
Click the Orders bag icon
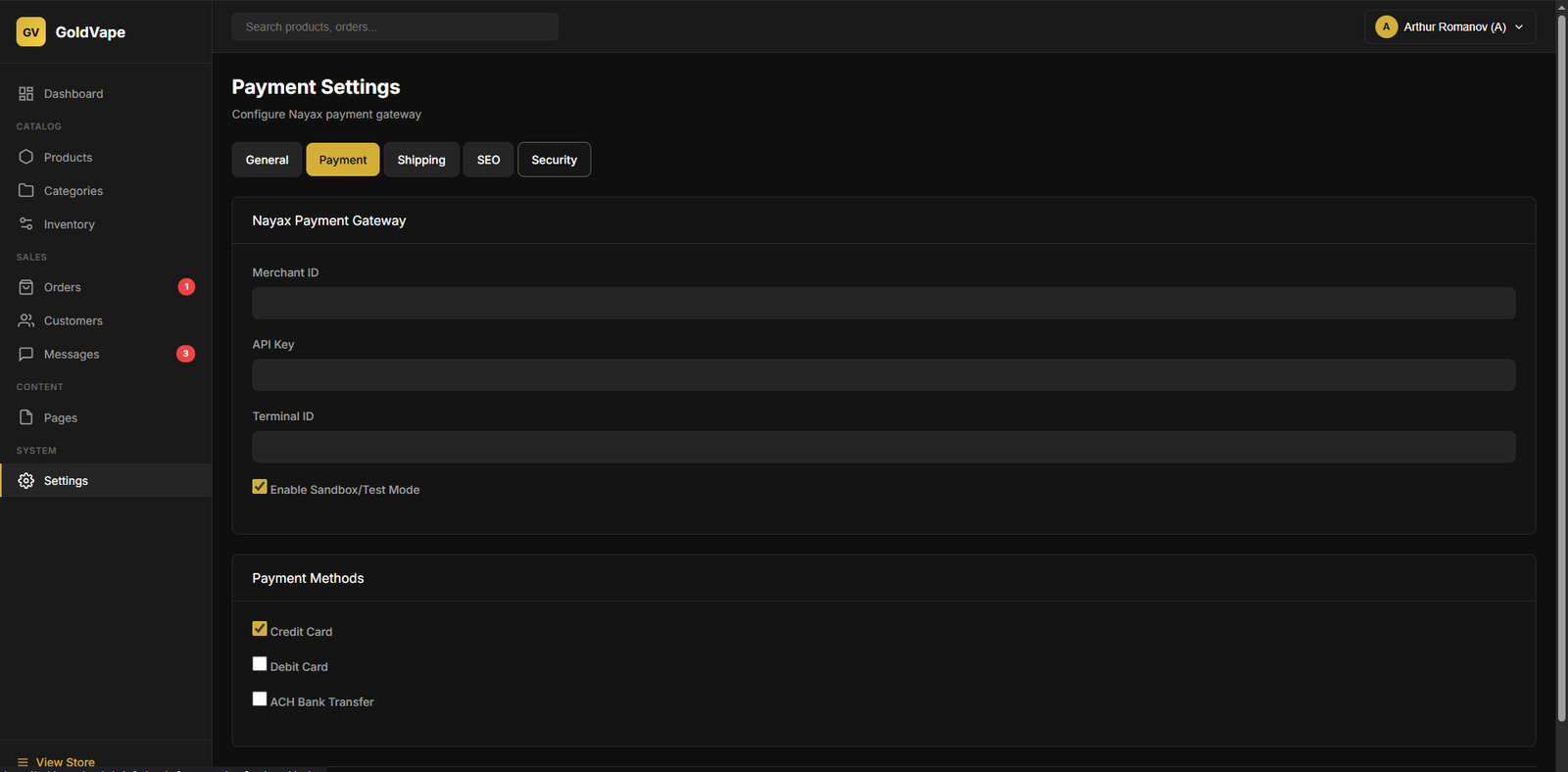coord(26,287)
